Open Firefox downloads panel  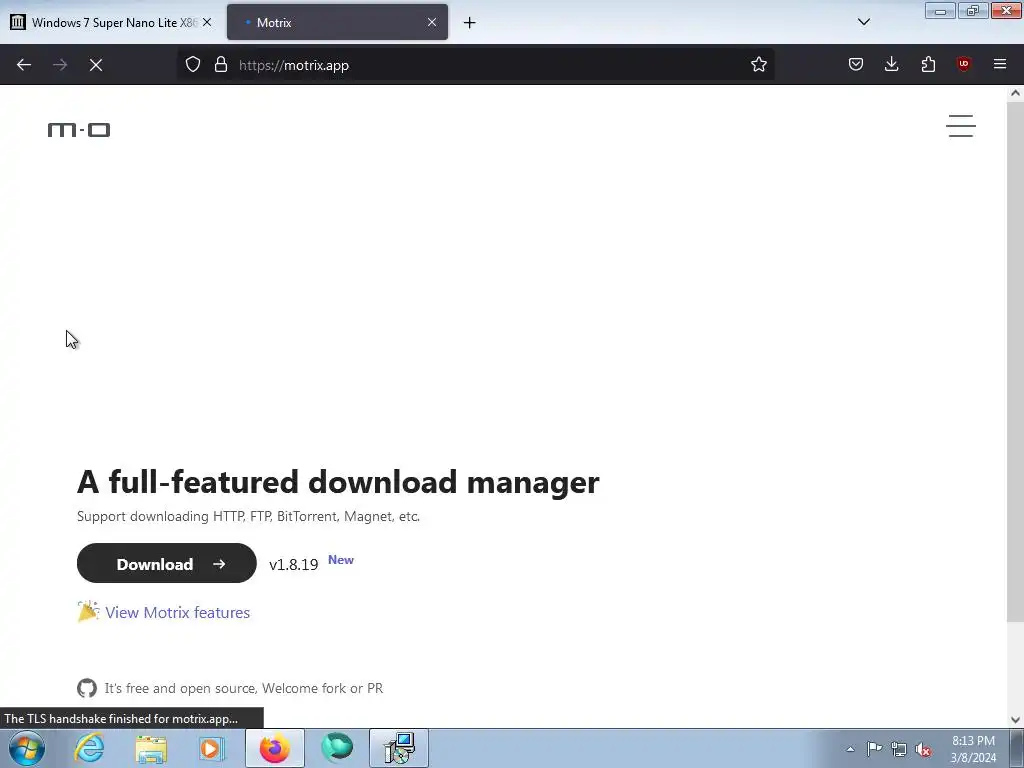pos(891,64)
